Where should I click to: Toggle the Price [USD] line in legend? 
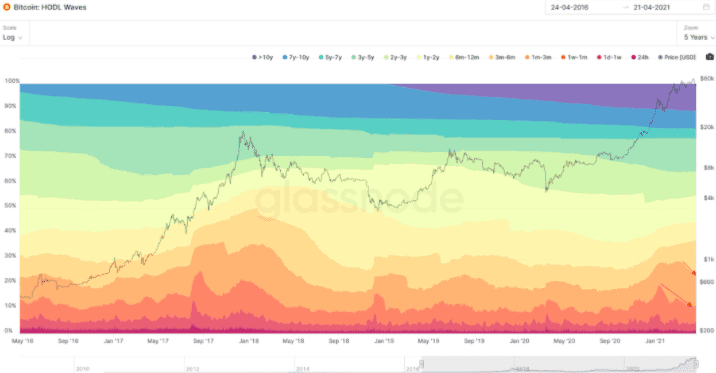point(677,58)
